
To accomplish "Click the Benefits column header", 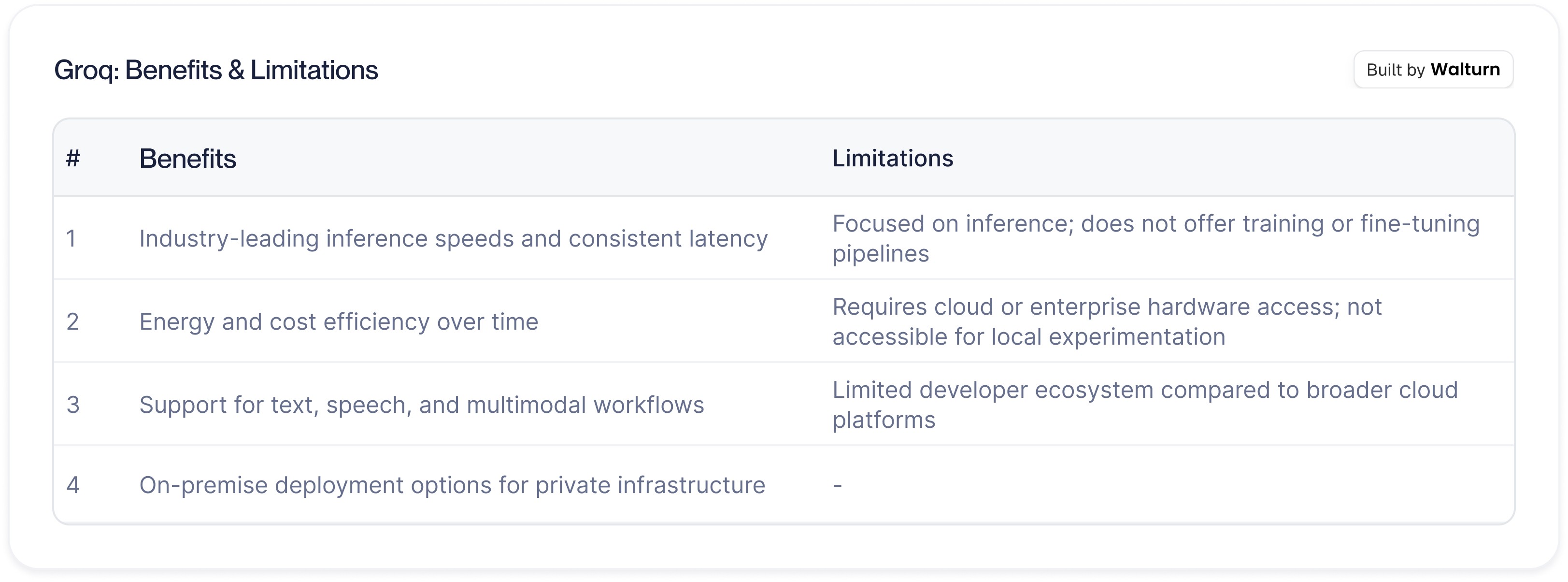I will [x=187, y=159].
